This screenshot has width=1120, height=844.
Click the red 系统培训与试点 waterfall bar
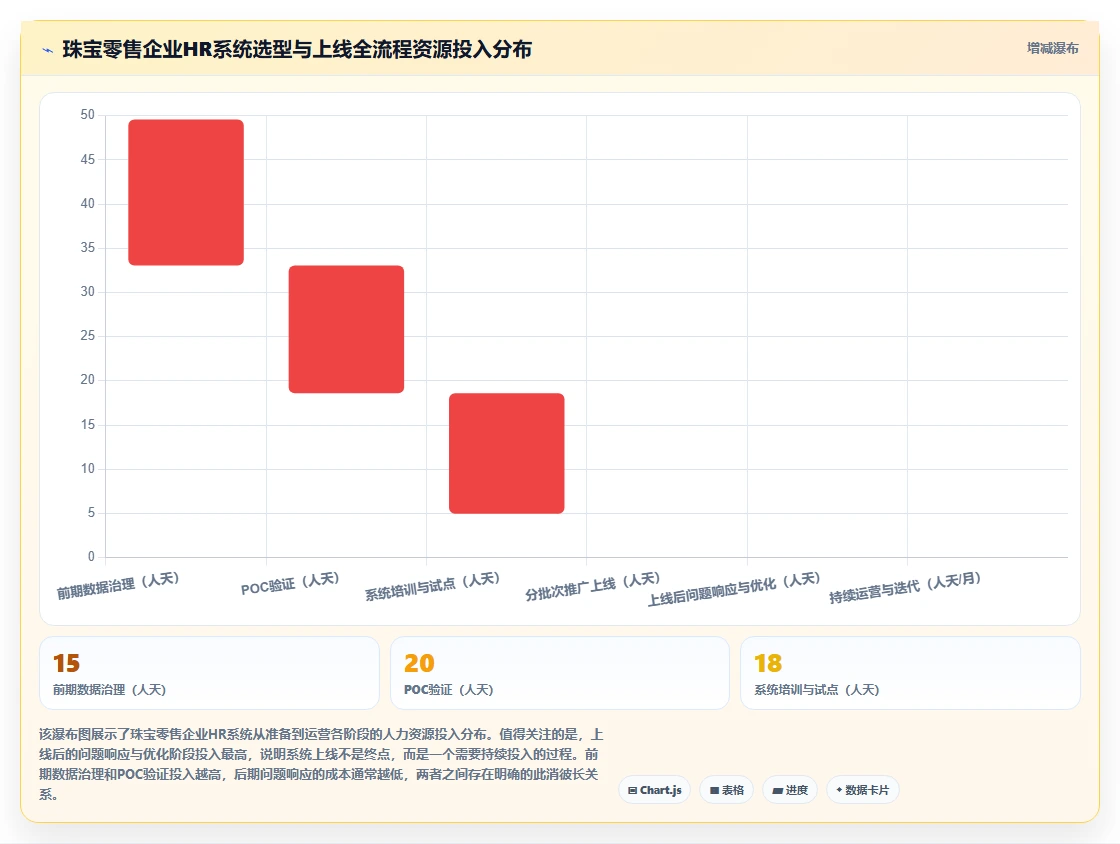coord(506,453)
